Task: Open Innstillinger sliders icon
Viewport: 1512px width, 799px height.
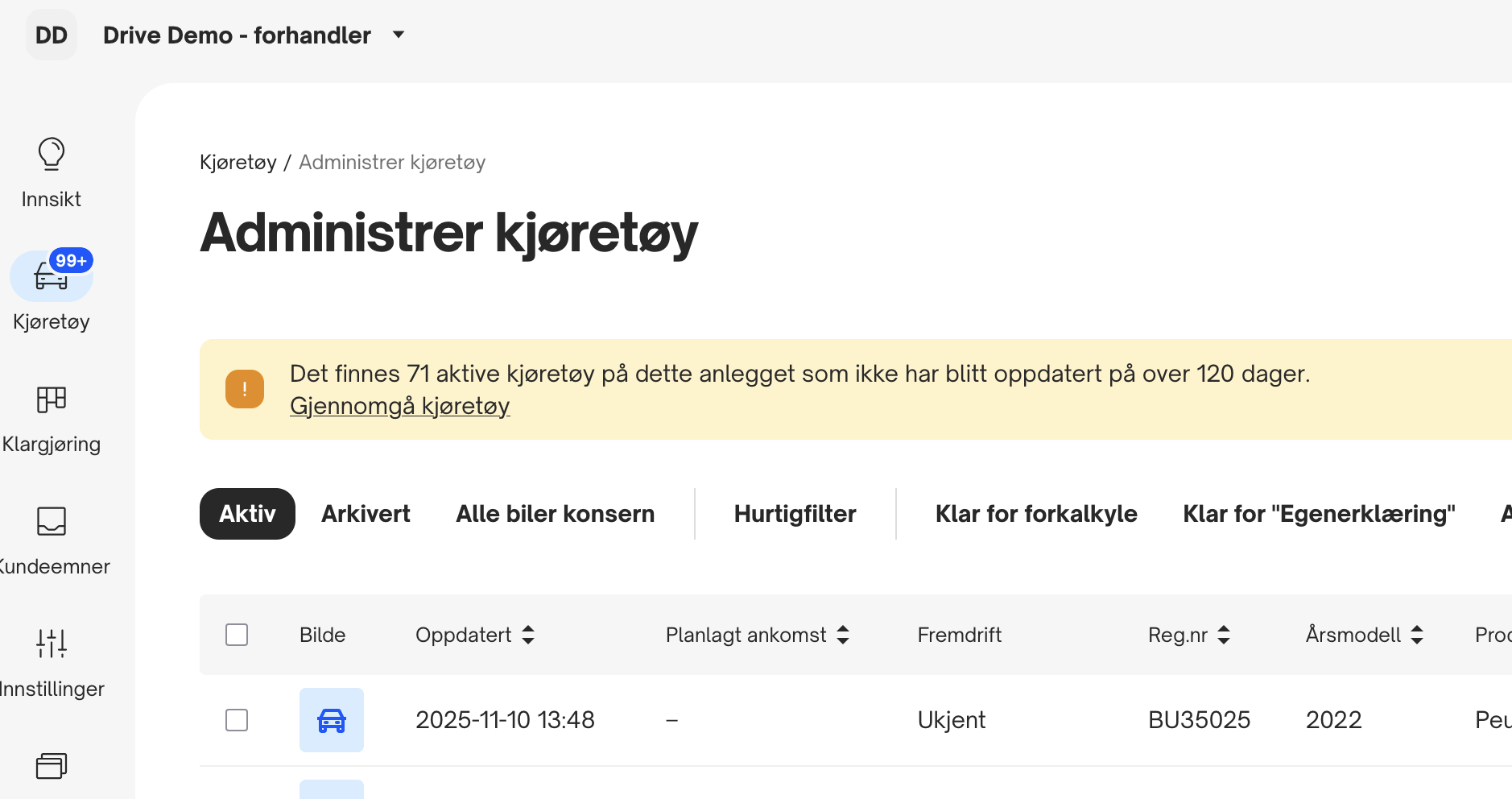Action: coord(52,644)
